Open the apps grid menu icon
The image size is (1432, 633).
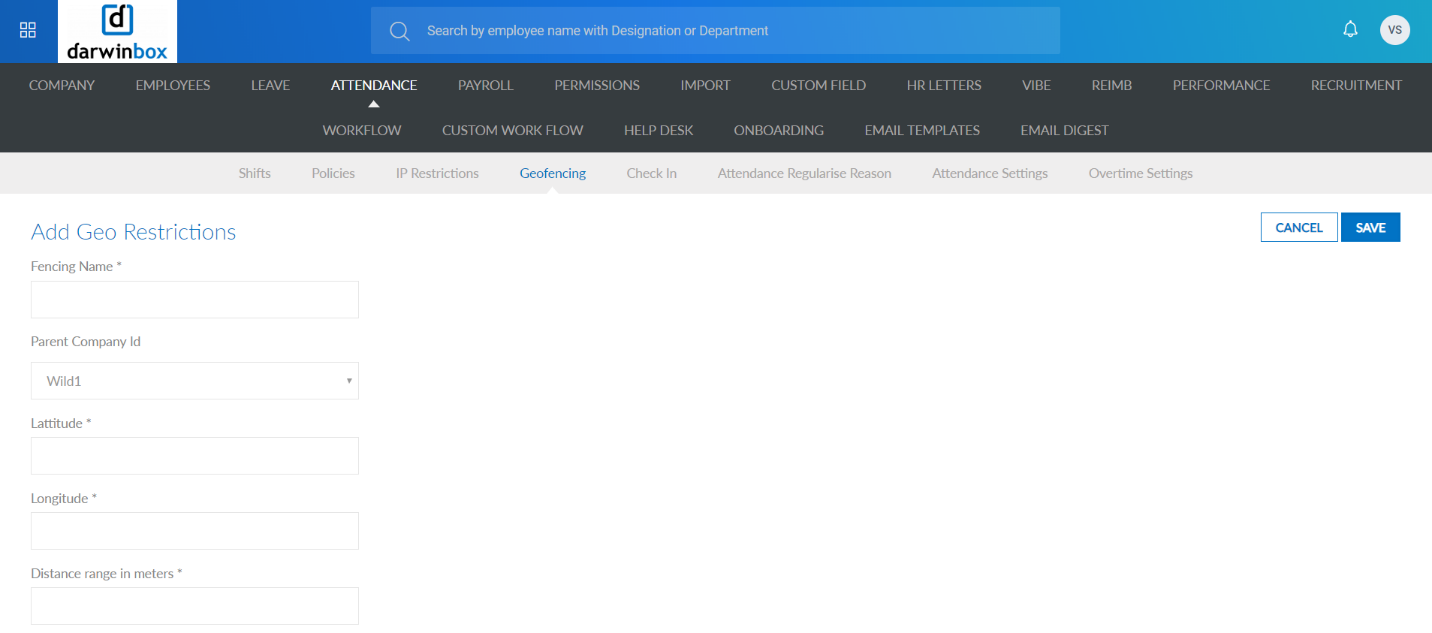point(28,30)
